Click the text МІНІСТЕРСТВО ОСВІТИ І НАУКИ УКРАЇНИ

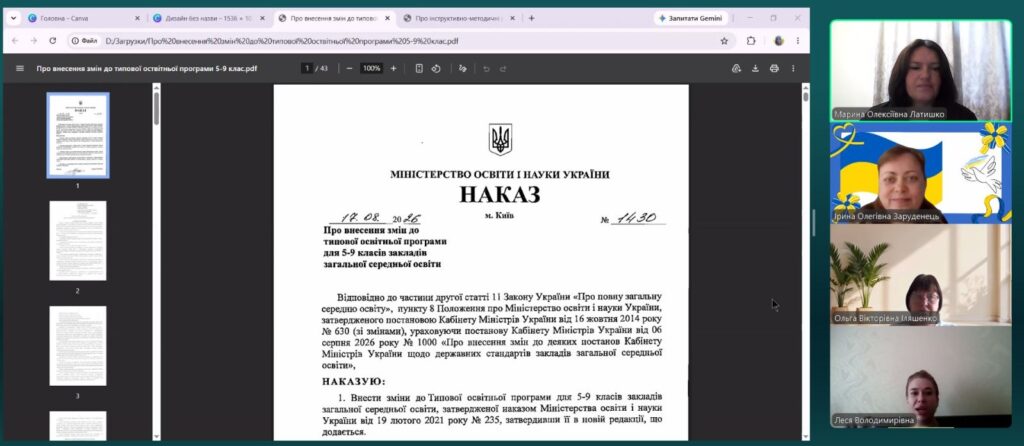pos(500,174)
